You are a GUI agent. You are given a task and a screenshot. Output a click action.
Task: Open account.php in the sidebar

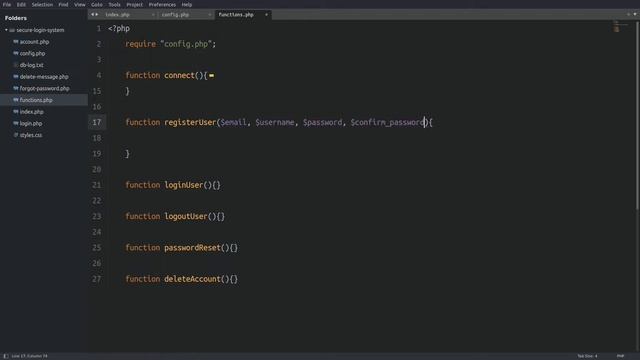34,42
